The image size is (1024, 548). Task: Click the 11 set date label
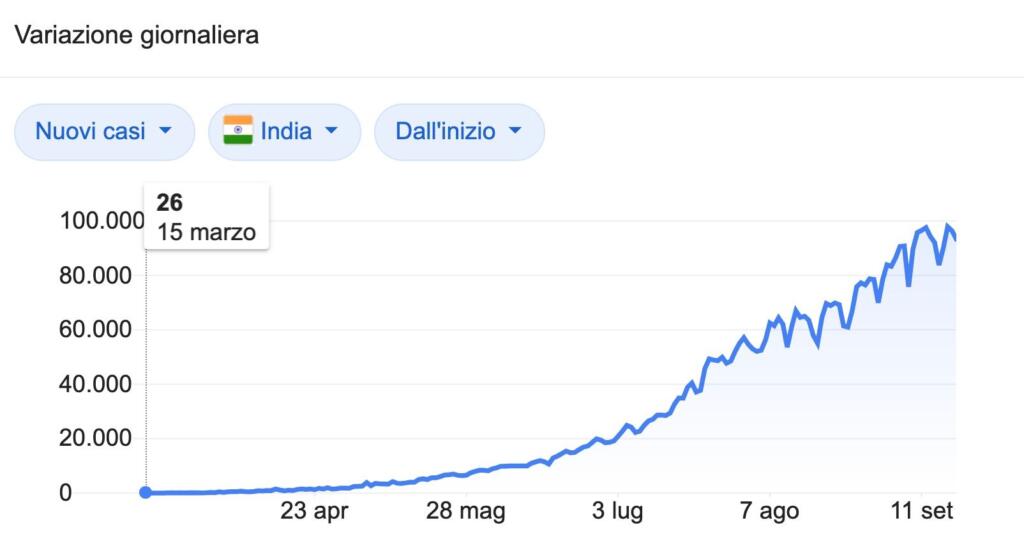tap(922, 512)
